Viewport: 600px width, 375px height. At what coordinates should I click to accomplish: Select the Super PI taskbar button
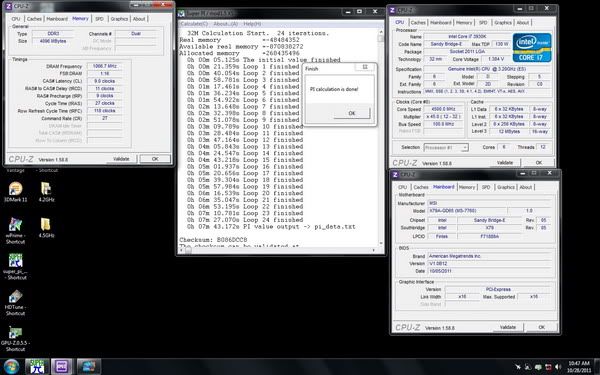[37, 367]
